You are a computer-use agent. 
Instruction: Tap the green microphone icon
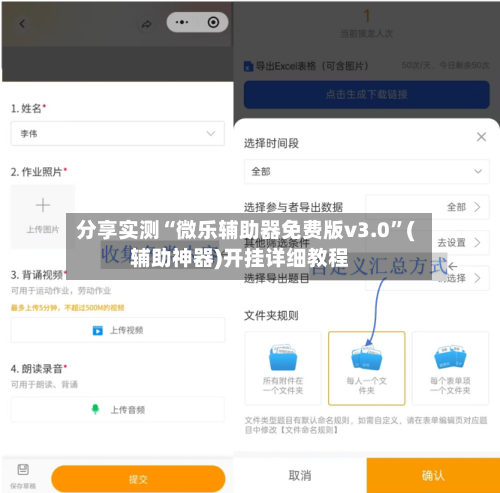pos(95,409)
